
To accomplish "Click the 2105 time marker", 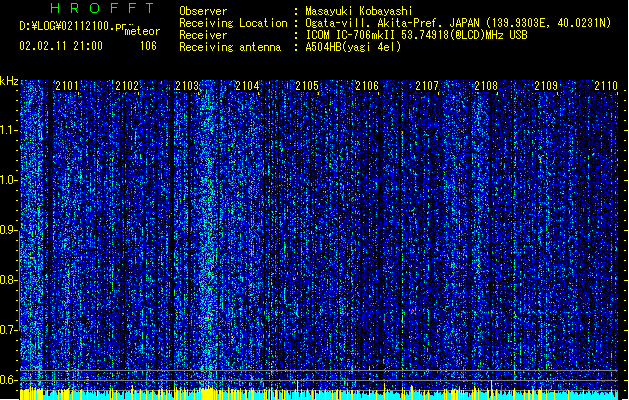I will 307,86.
